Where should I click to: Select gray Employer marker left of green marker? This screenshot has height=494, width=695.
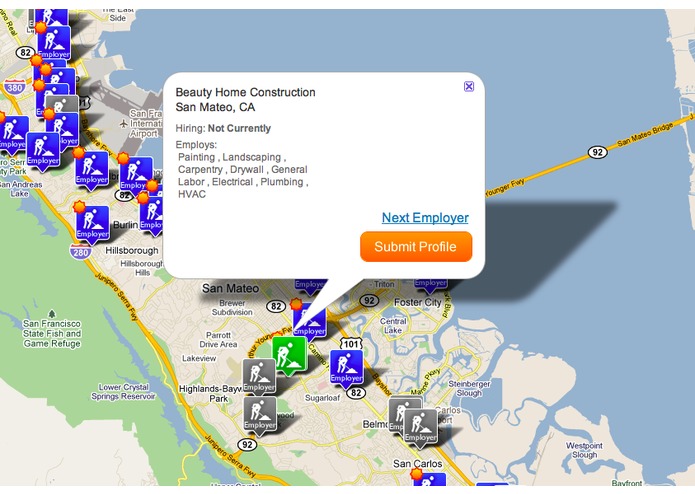[x=259, y=377]
